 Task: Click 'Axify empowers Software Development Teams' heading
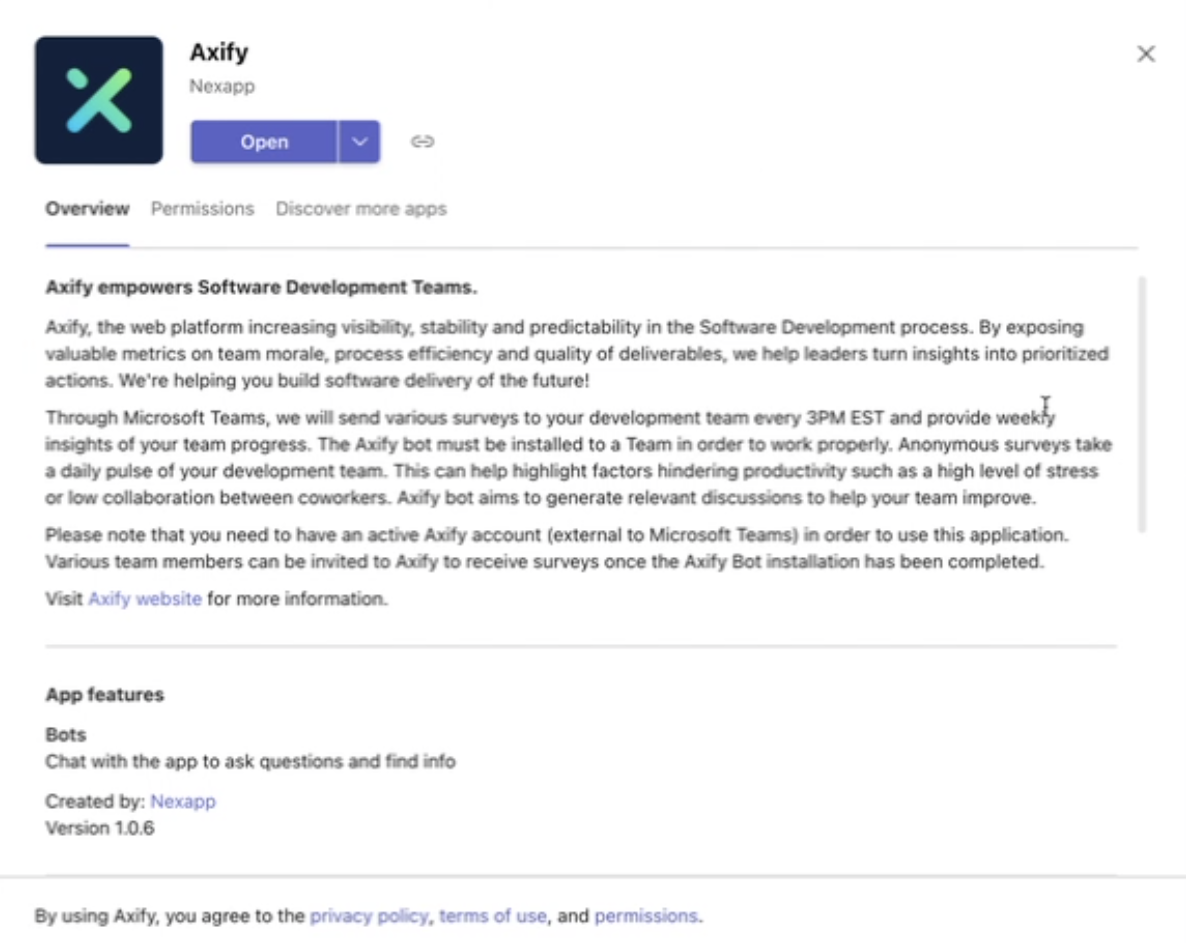261,287
